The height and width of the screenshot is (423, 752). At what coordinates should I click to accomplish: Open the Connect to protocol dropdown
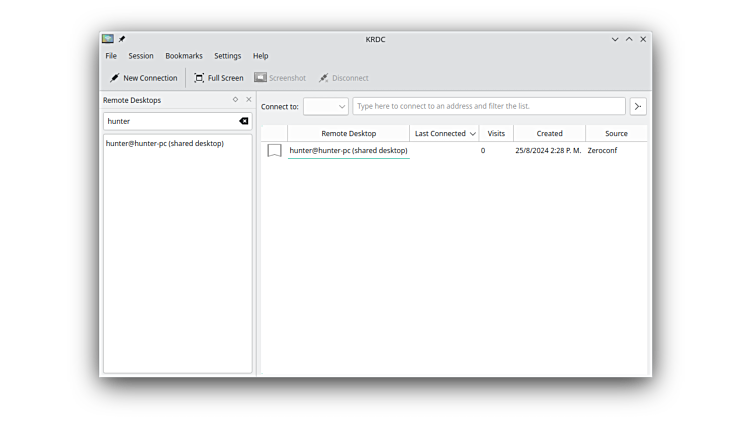pos(326,106)
